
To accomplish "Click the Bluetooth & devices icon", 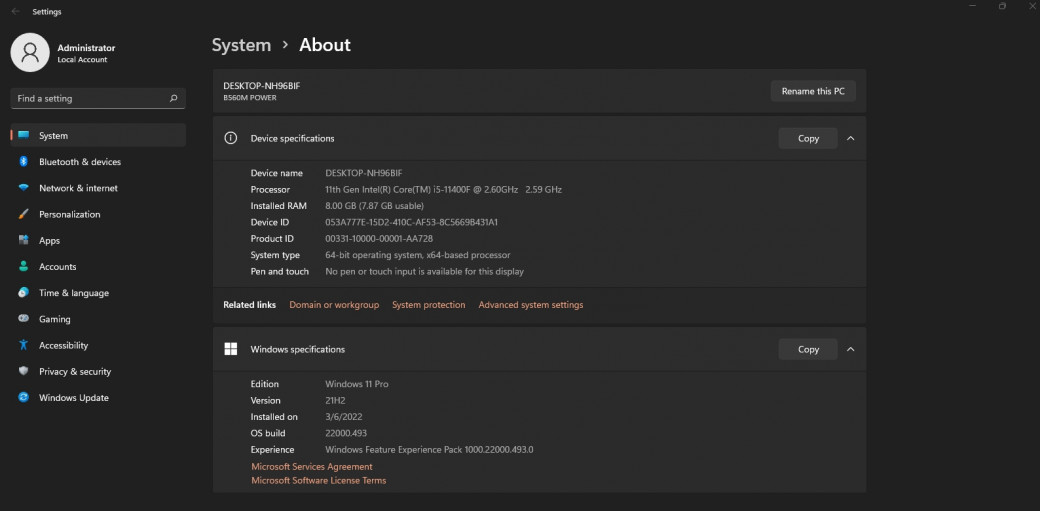I will pyautogui.click(x=23, y=162).
